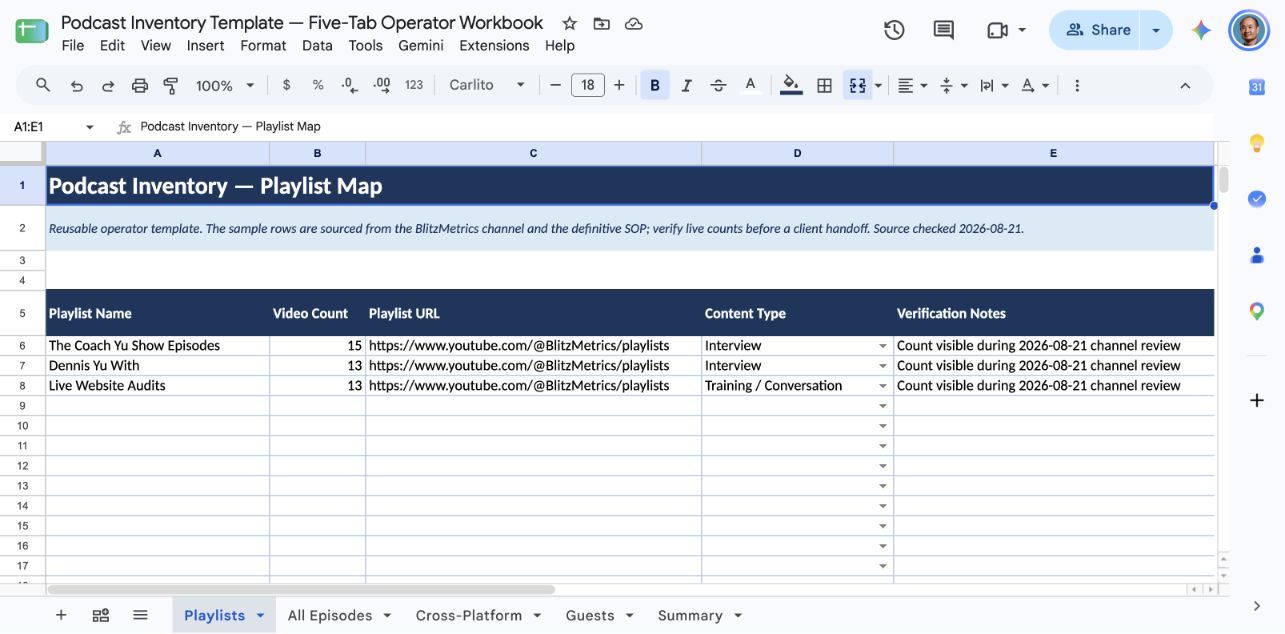Add a new sheet
Image resolution: width=1285 pixels, height=634 pixels.
tap(61, 615)
